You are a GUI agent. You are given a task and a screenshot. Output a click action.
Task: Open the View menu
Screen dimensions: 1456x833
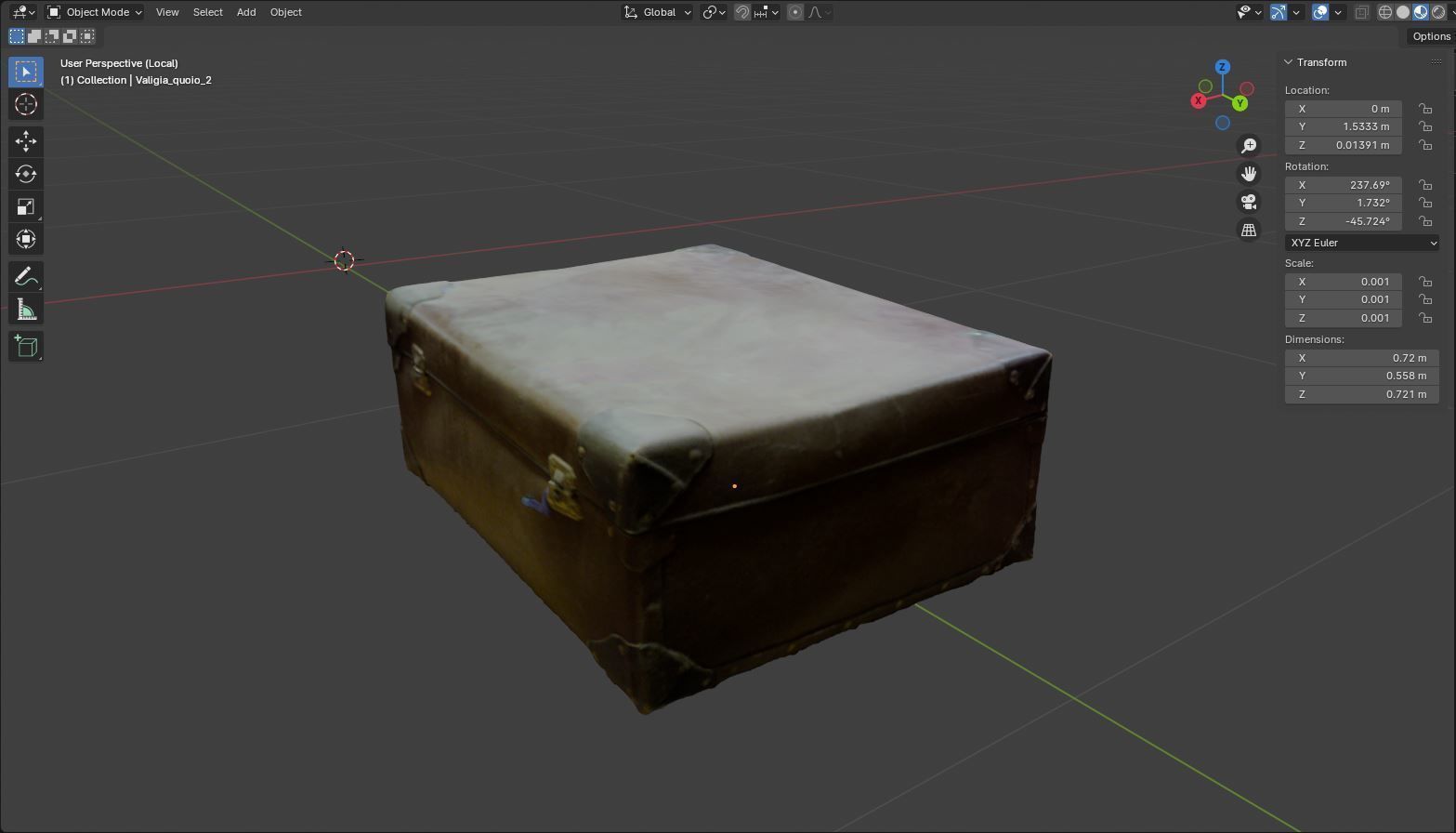pos(167,12)
